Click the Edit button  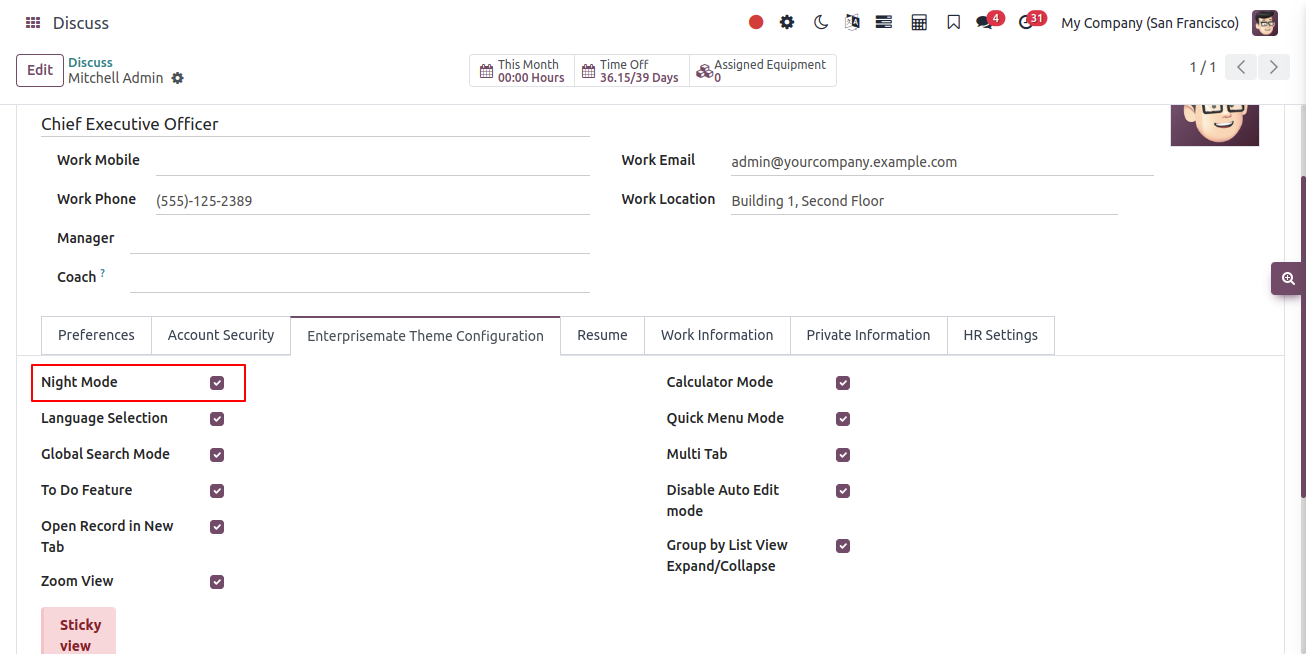pos(40,71)
